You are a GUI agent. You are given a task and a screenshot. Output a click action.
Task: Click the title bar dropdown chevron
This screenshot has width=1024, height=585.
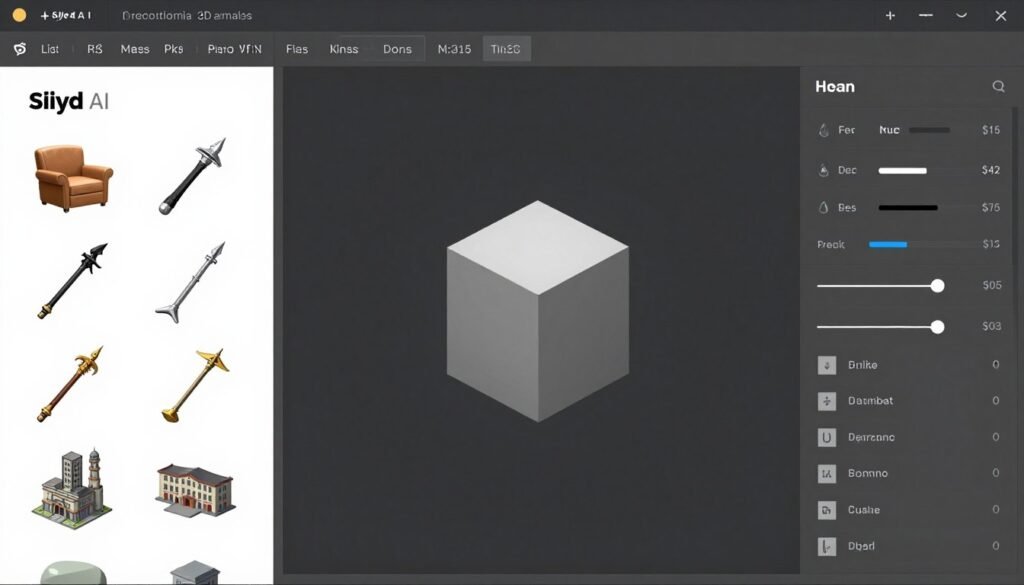tap(961, 15)
